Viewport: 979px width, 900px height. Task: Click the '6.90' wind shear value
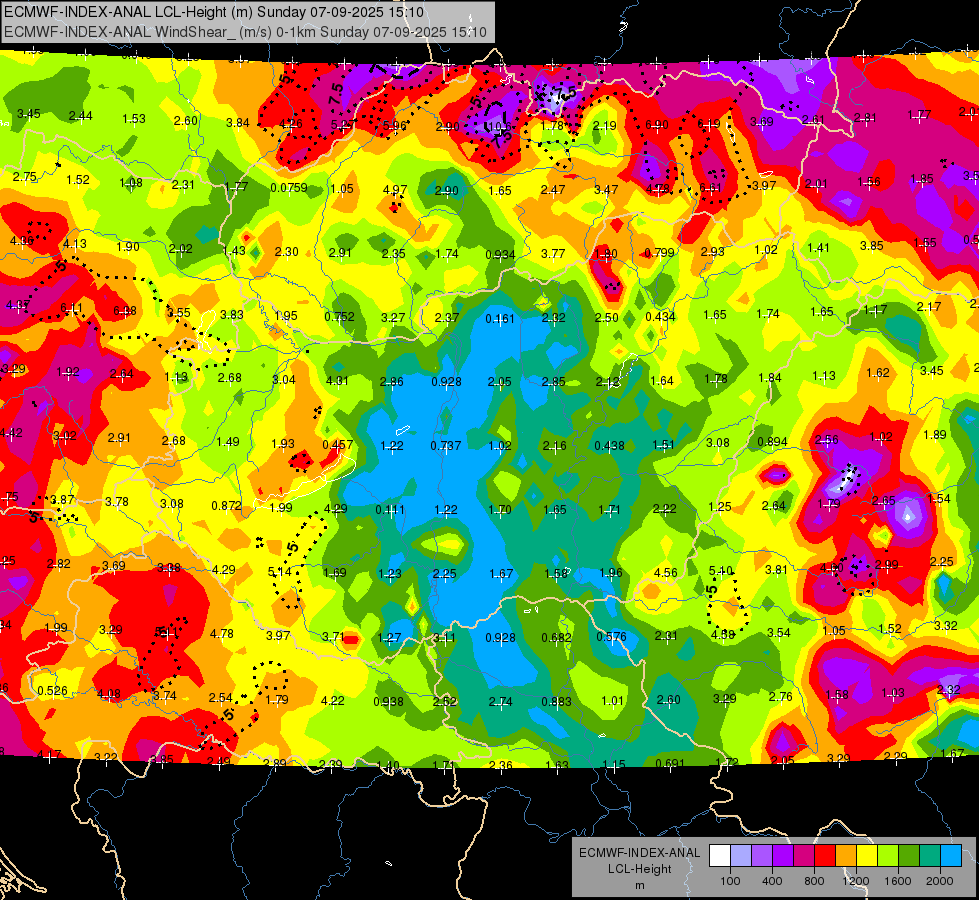(x=657, y=125)
